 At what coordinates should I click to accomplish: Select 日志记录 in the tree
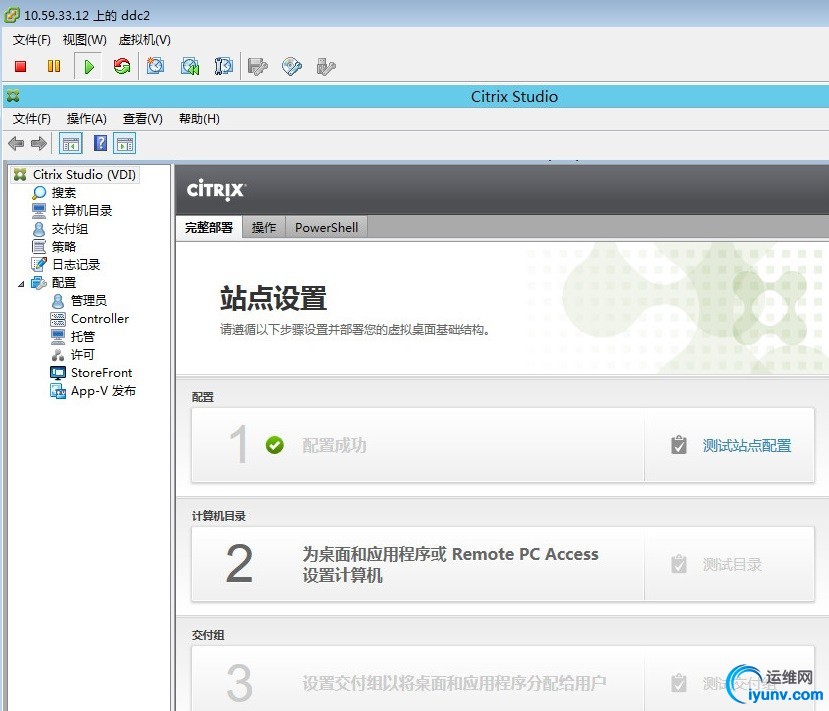(x=76, y=265)
